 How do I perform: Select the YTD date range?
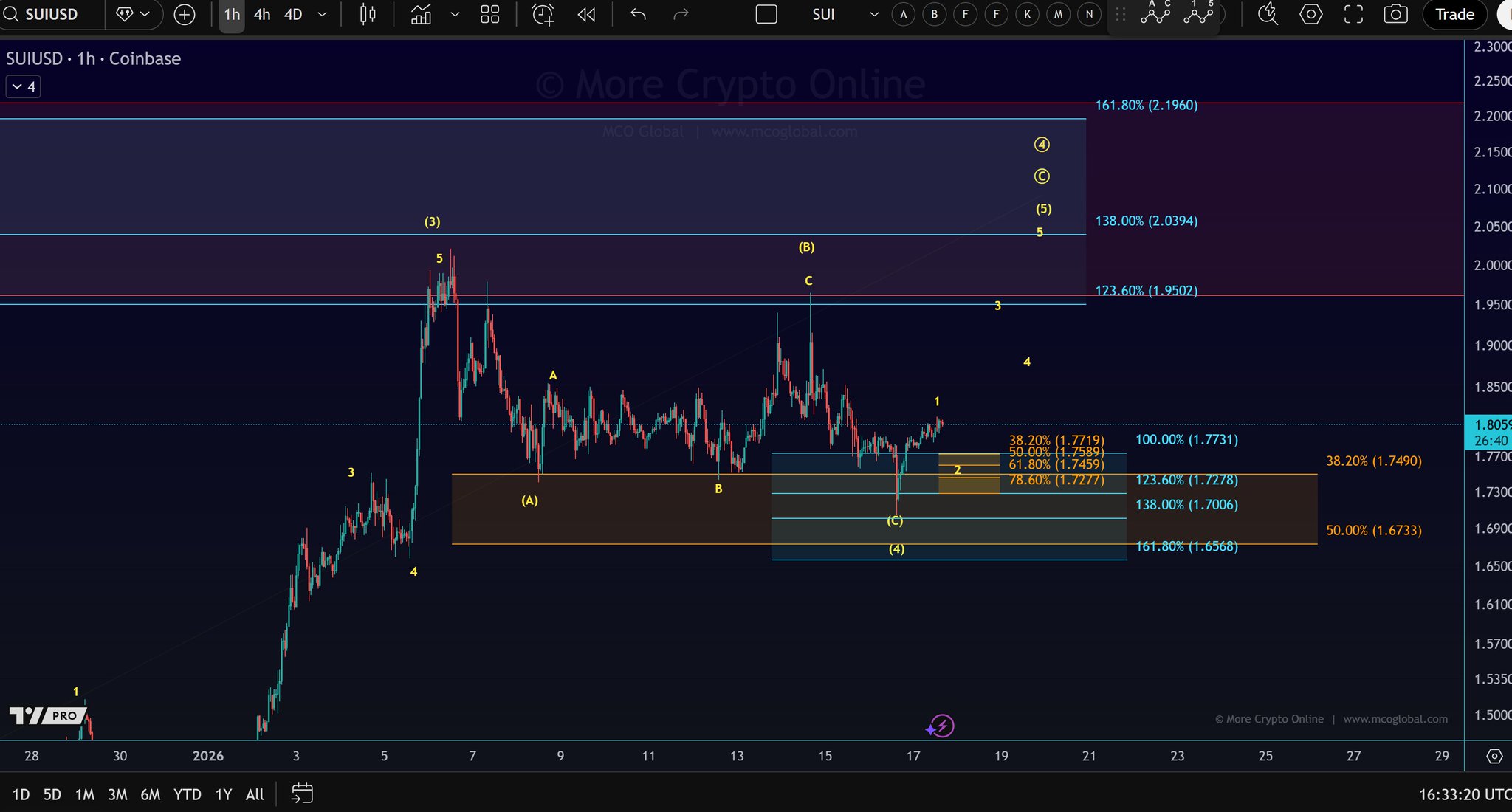tap(187, 794)
